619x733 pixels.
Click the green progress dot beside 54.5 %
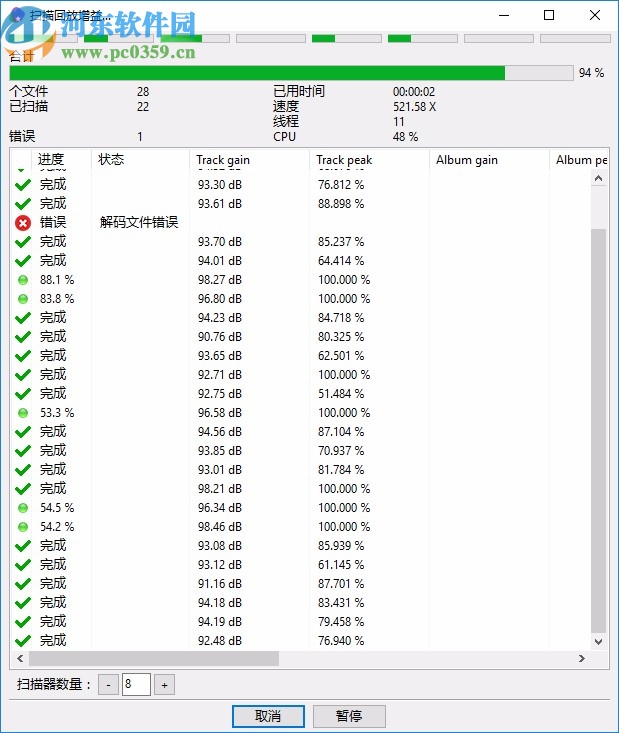tap(22, 508)
